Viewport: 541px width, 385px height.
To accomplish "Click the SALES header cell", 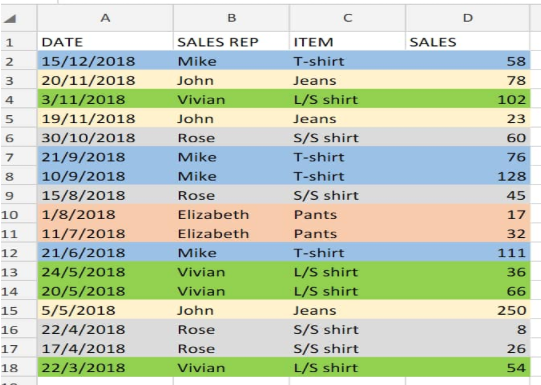I will (x=468, y=42).
